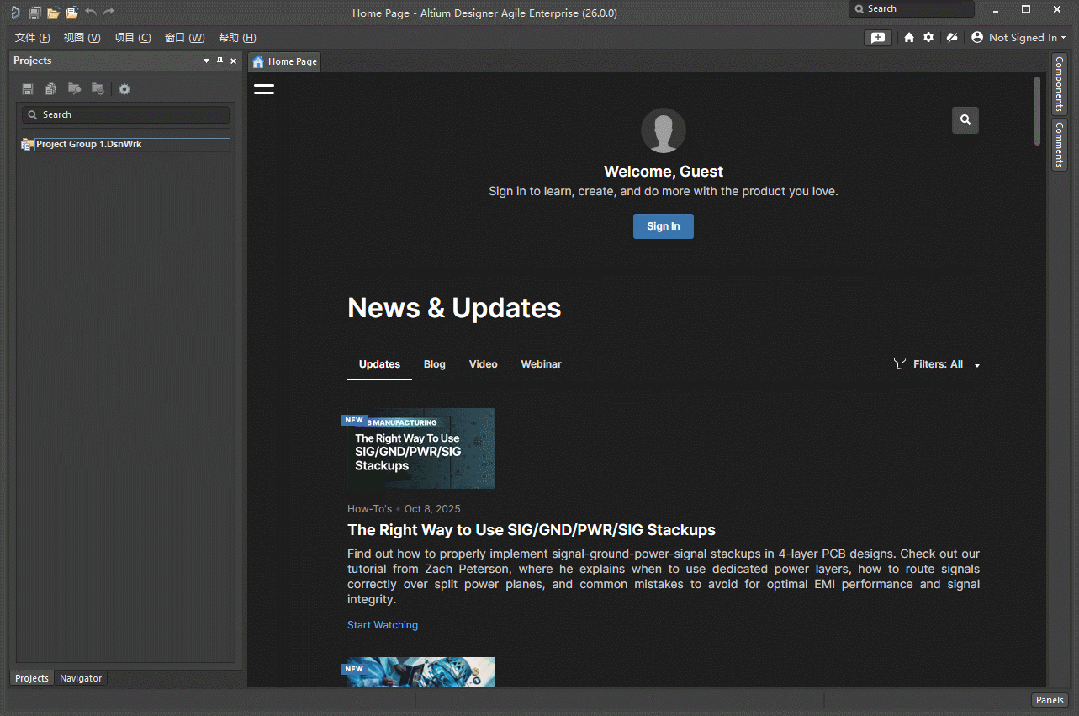Click the Search box in the title bar
The width and height of the screenshot is (1079, 716).
click(912, 9)
